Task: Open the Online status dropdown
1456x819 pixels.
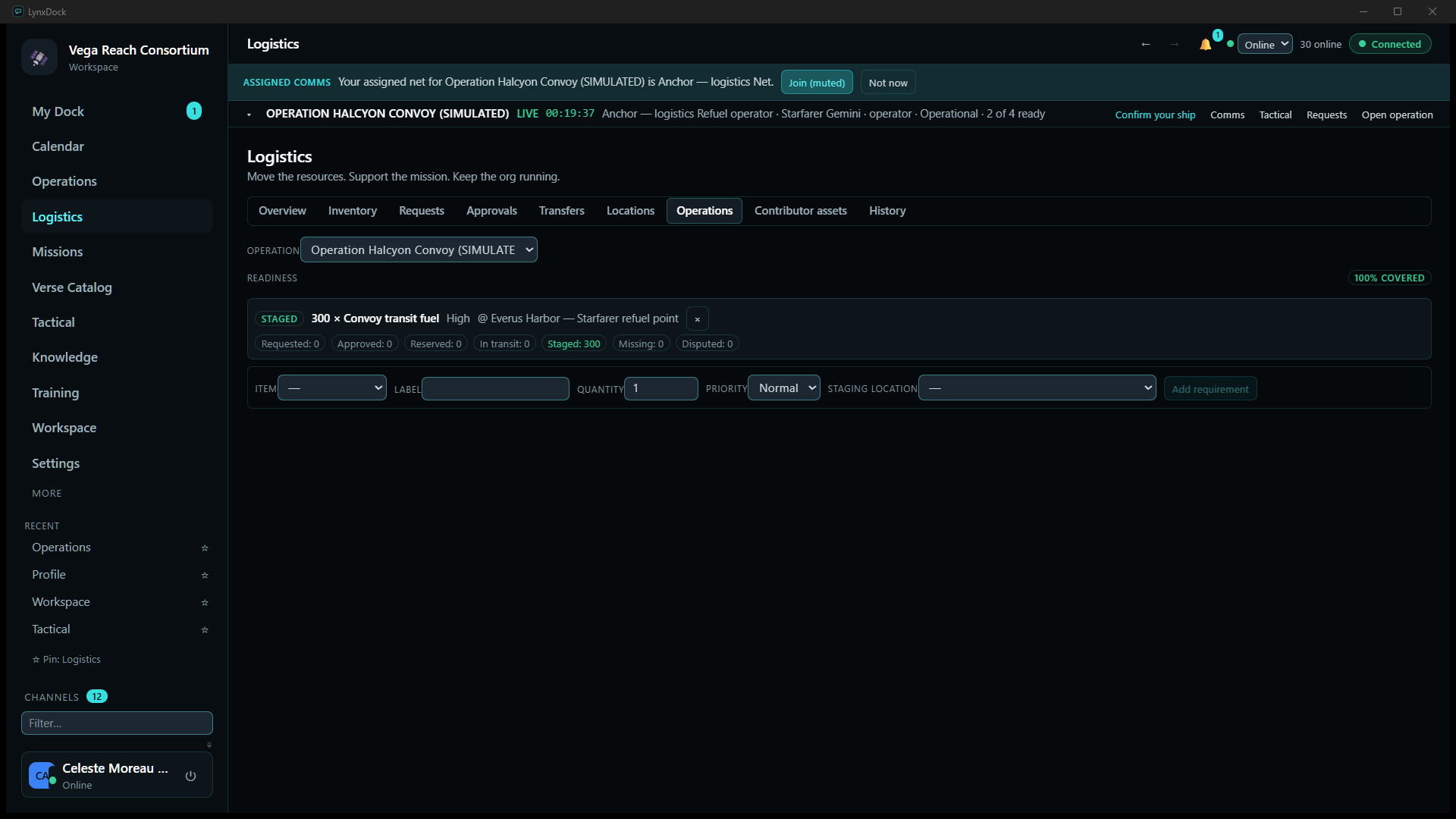Action: (1265, 45)
